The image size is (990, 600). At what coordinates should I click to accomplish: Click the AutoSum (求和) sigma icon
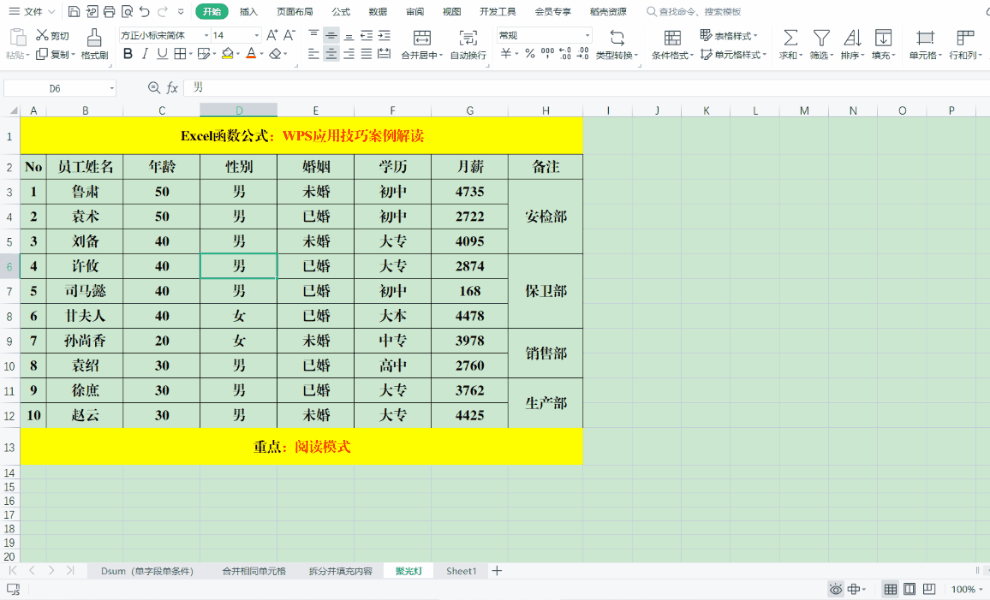click(x=790, y=38)
